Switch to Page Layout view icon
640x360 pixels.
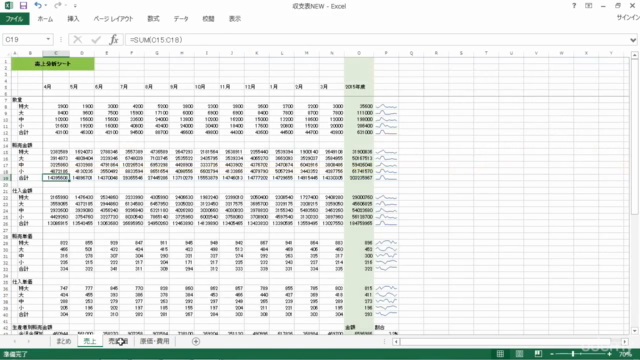click(519, 354)
